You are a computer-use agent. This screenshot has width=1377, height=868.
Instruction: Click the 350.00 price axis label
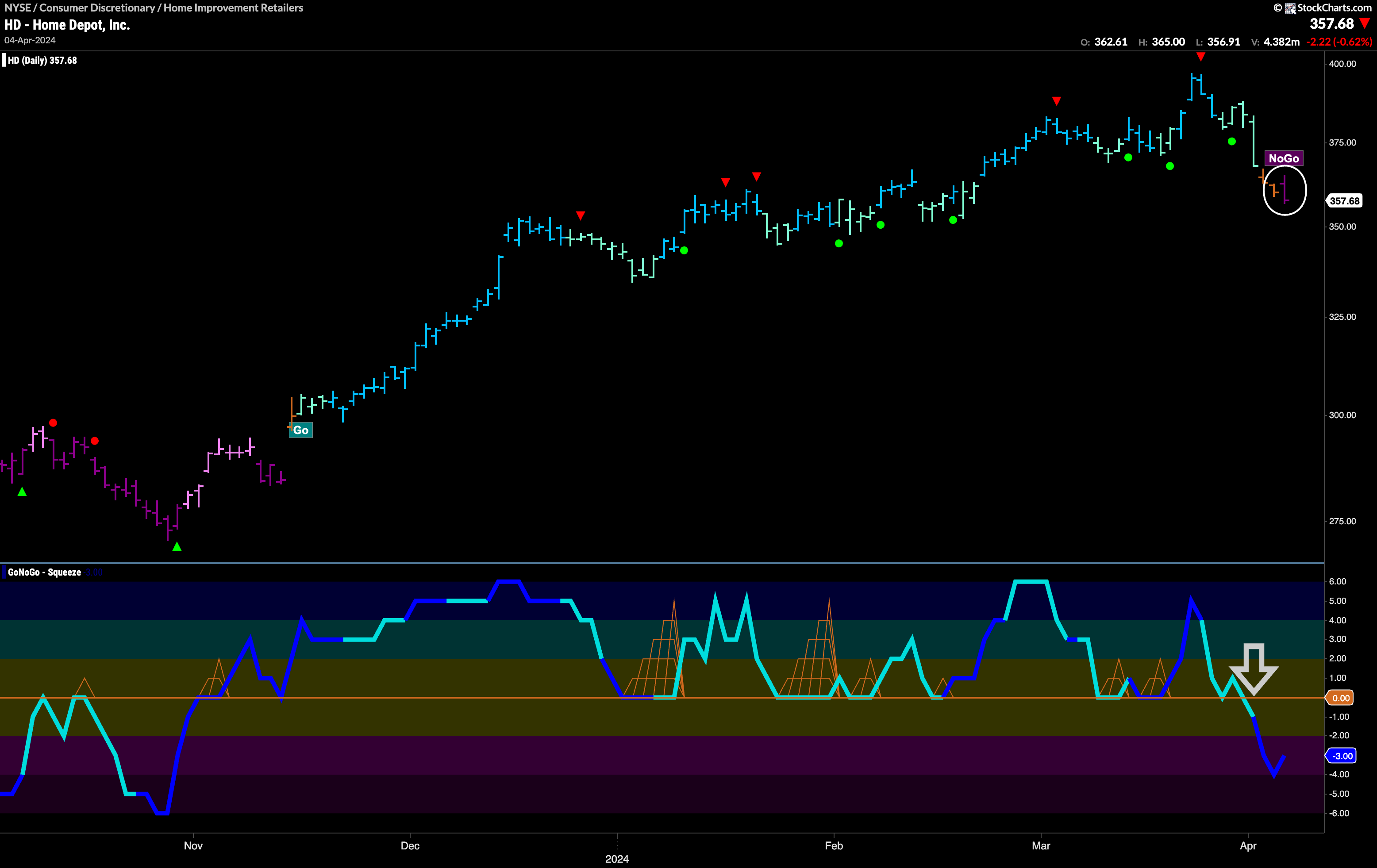pos(1342,227)
